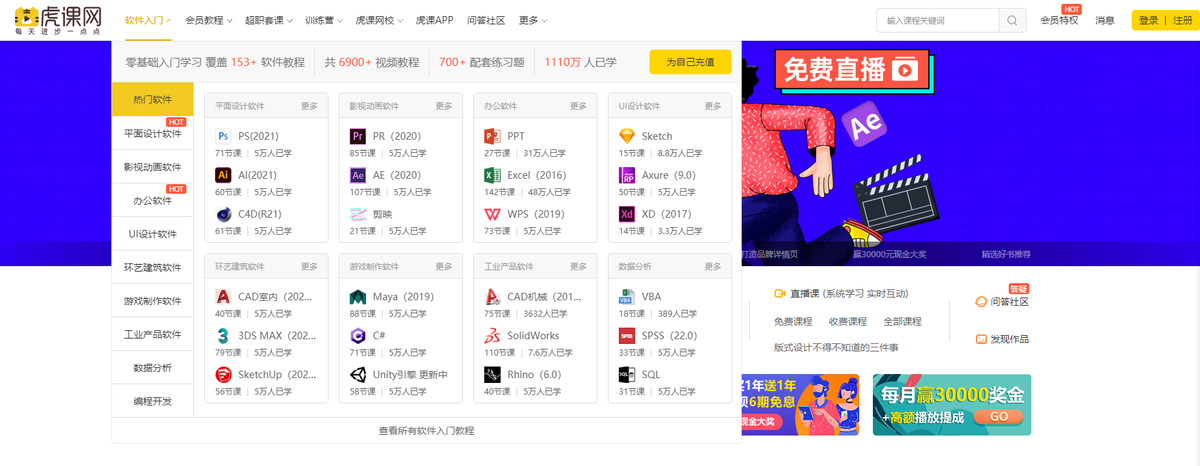This screenshot has height=466, width=1200.
Task: Open the 发现作品 link
Action: point(1008,339)
